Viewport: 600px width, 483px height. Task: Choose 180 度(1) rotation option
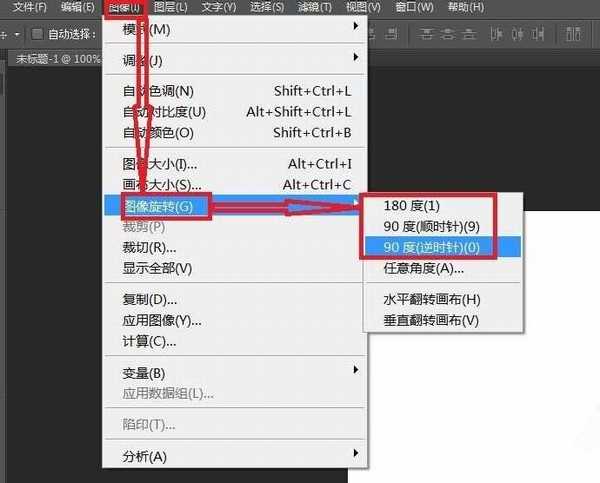coord(410,205)
